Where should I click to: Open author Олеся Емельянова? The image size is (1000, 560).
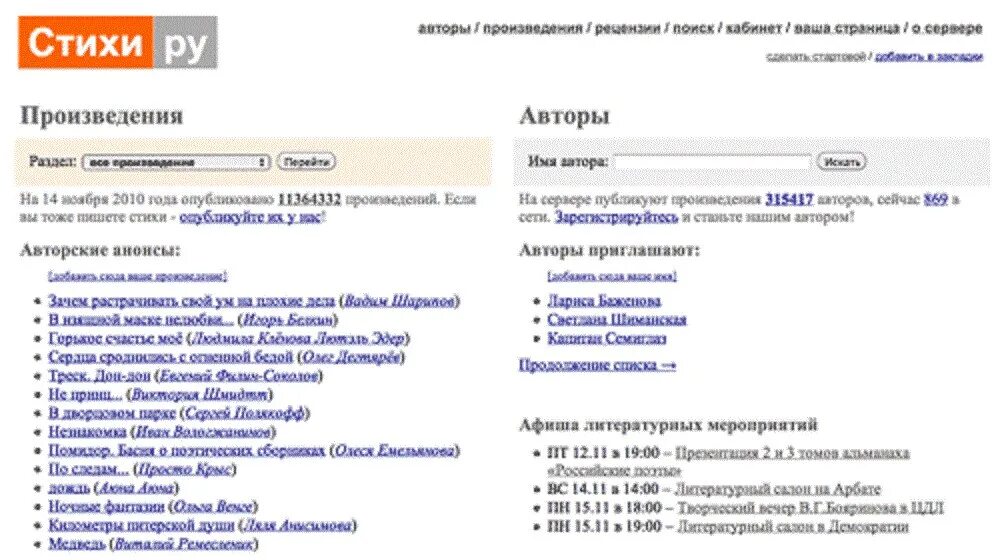(395, 450)
